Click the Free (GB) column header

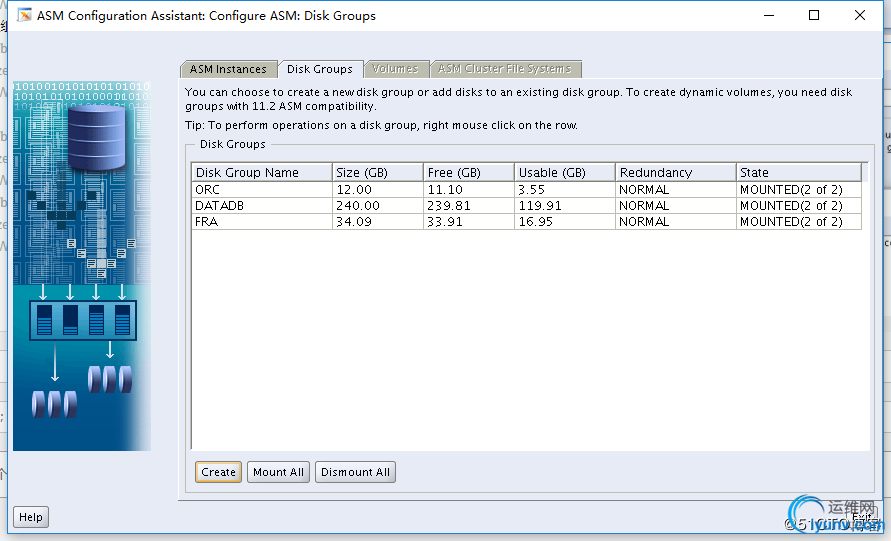click(469, 172)
